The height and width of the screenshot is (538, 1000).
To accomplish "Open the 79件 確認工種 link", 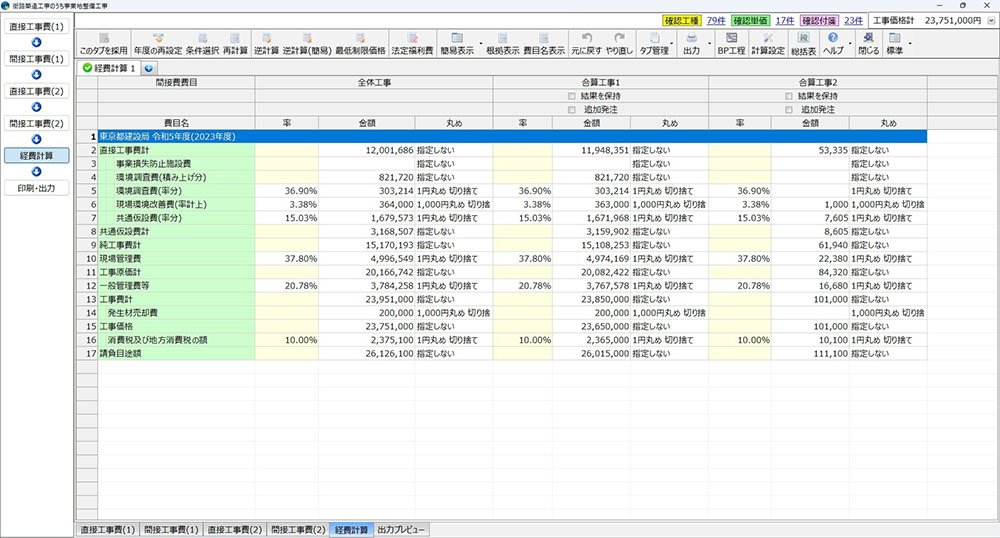I will (x=716, y=19).
